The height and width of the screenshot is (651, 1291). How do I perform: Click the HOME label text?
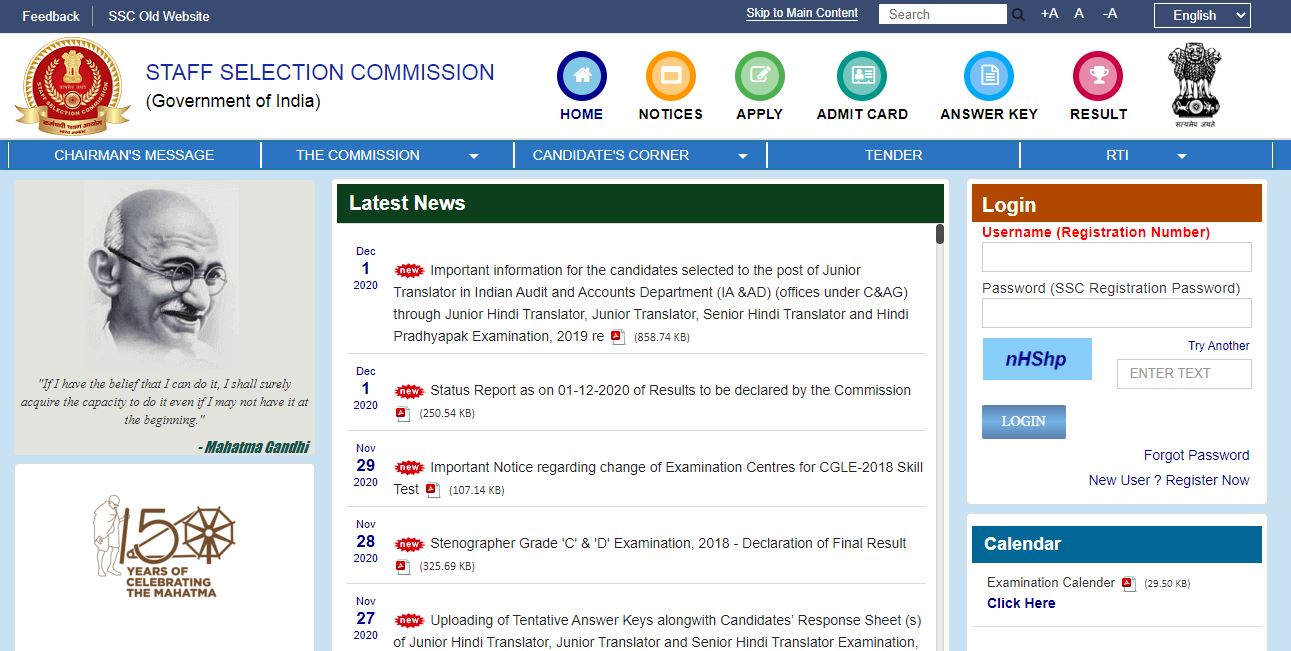pyautogui.click(x=582, y=114)
